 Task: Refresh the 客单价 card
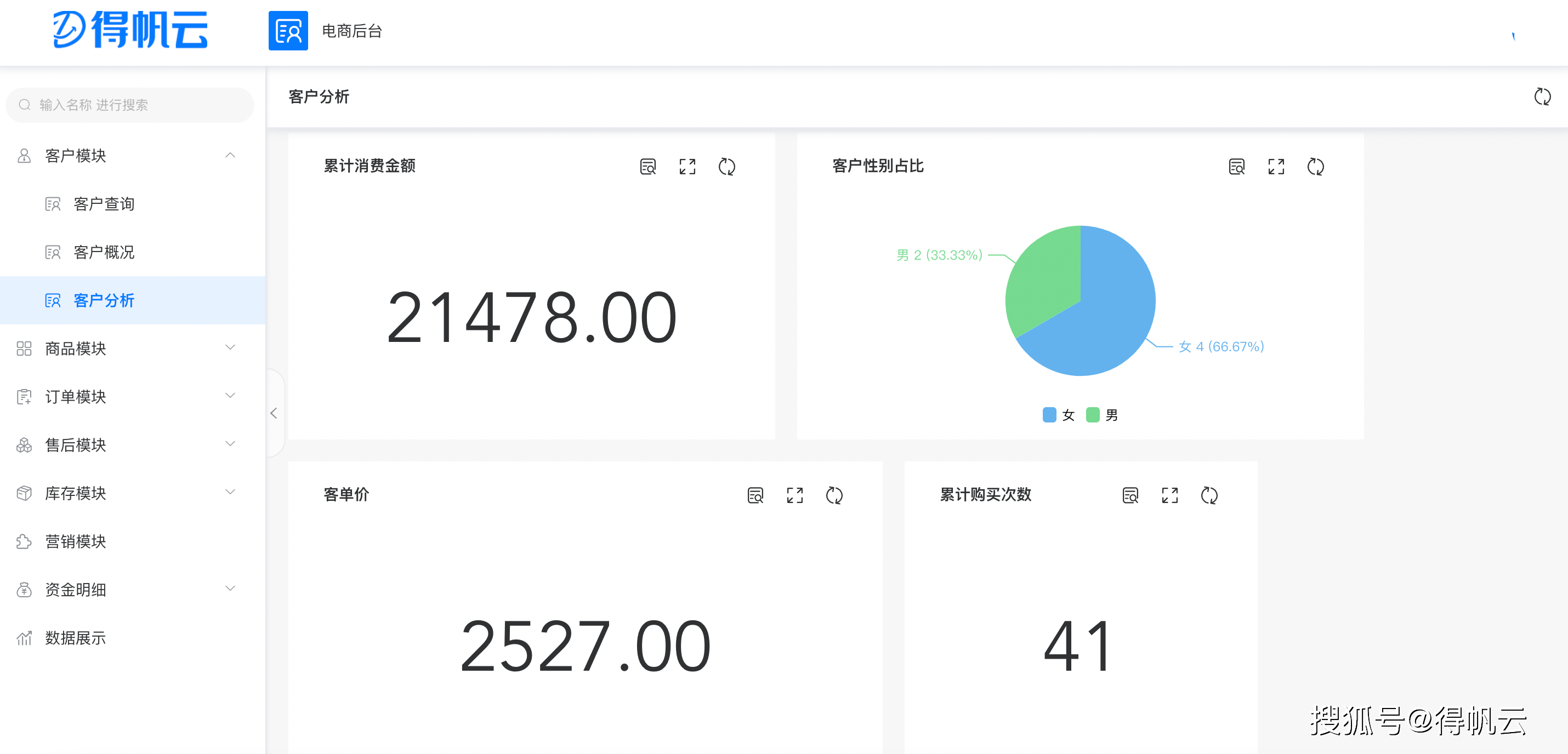pos(834,495)
